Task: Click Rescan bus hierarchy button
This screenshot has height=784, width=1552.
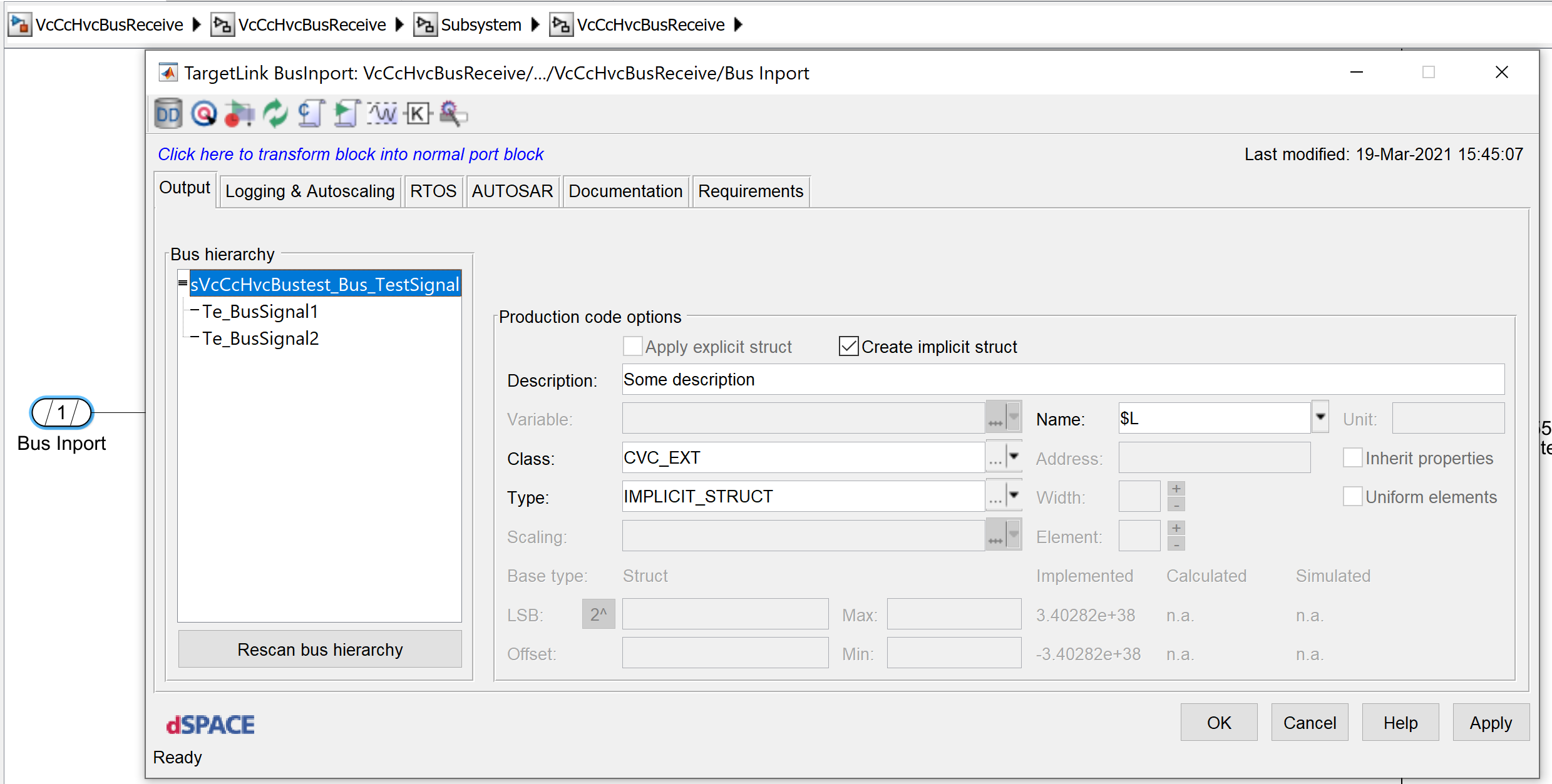Action: click(320, 649)
